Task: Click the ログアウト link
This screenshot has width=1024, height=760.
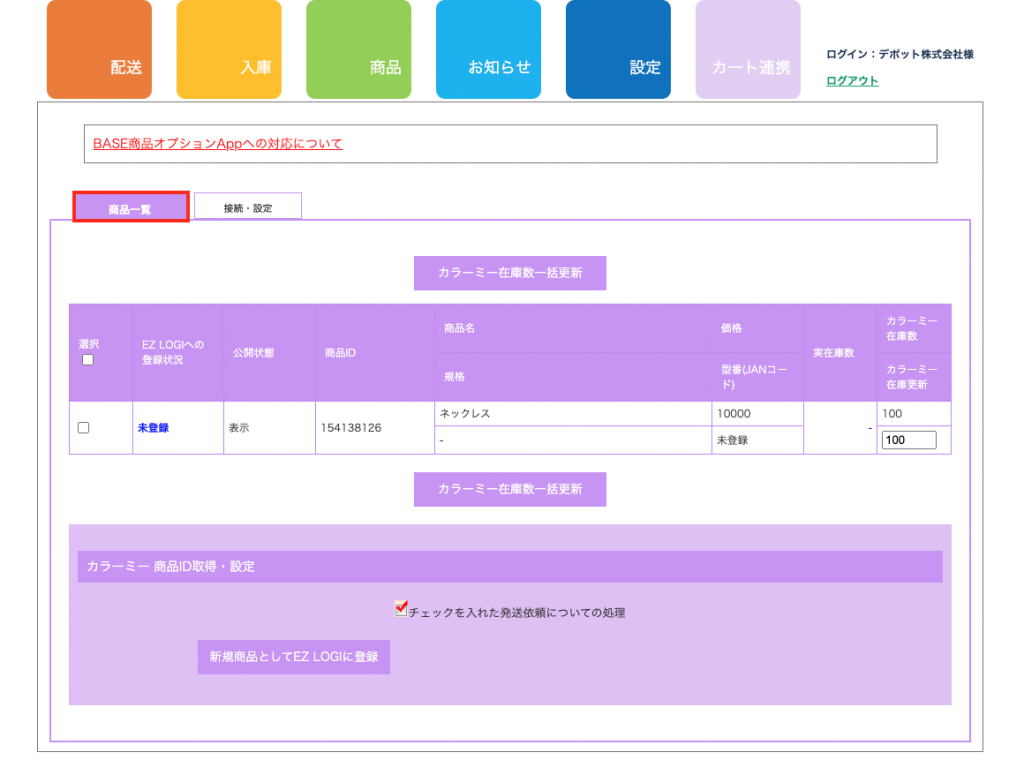Action: tap(852, 81)
